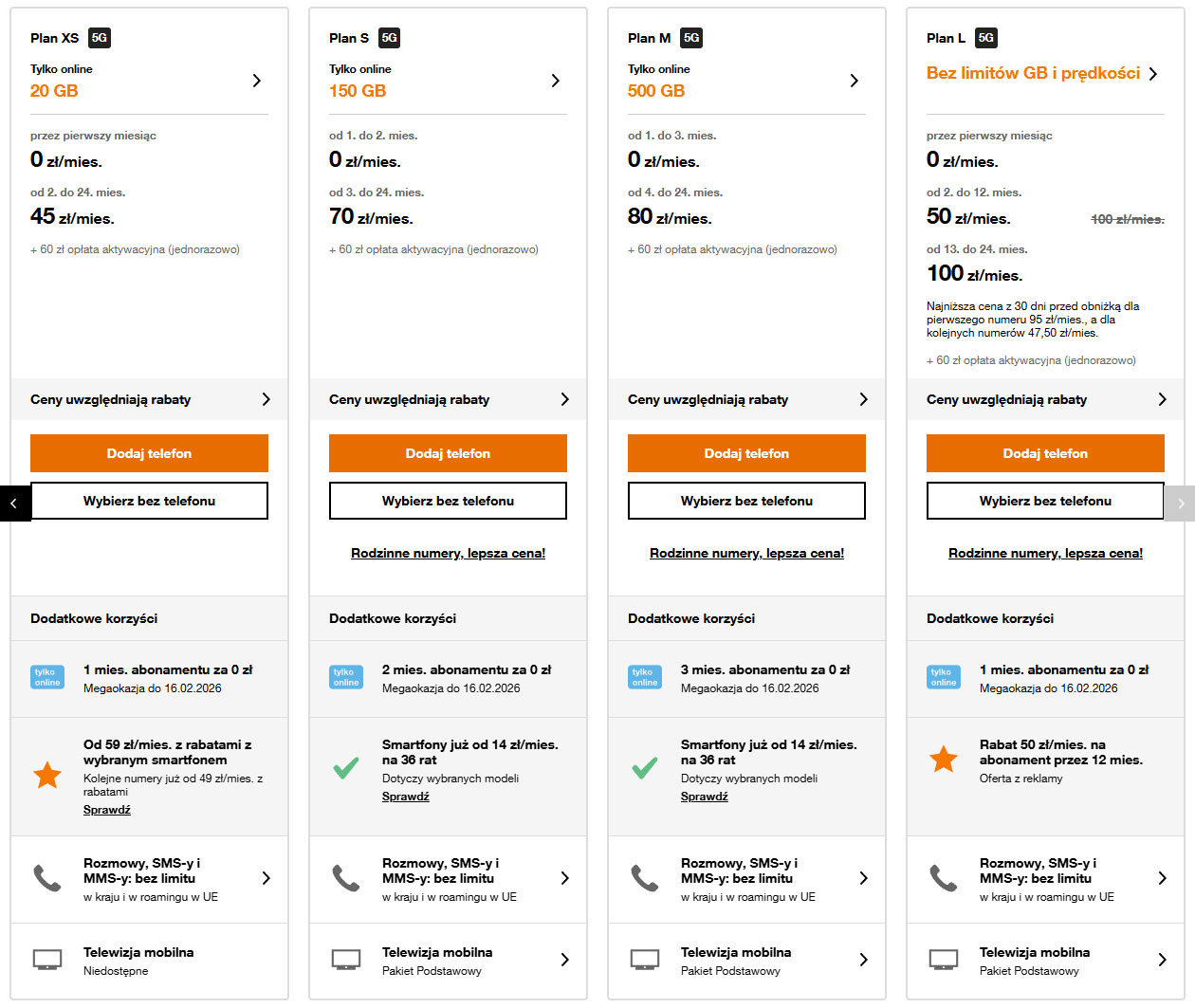Click the phone handset icon in Plan M
1195x1008 pixels.
(645, 879)
